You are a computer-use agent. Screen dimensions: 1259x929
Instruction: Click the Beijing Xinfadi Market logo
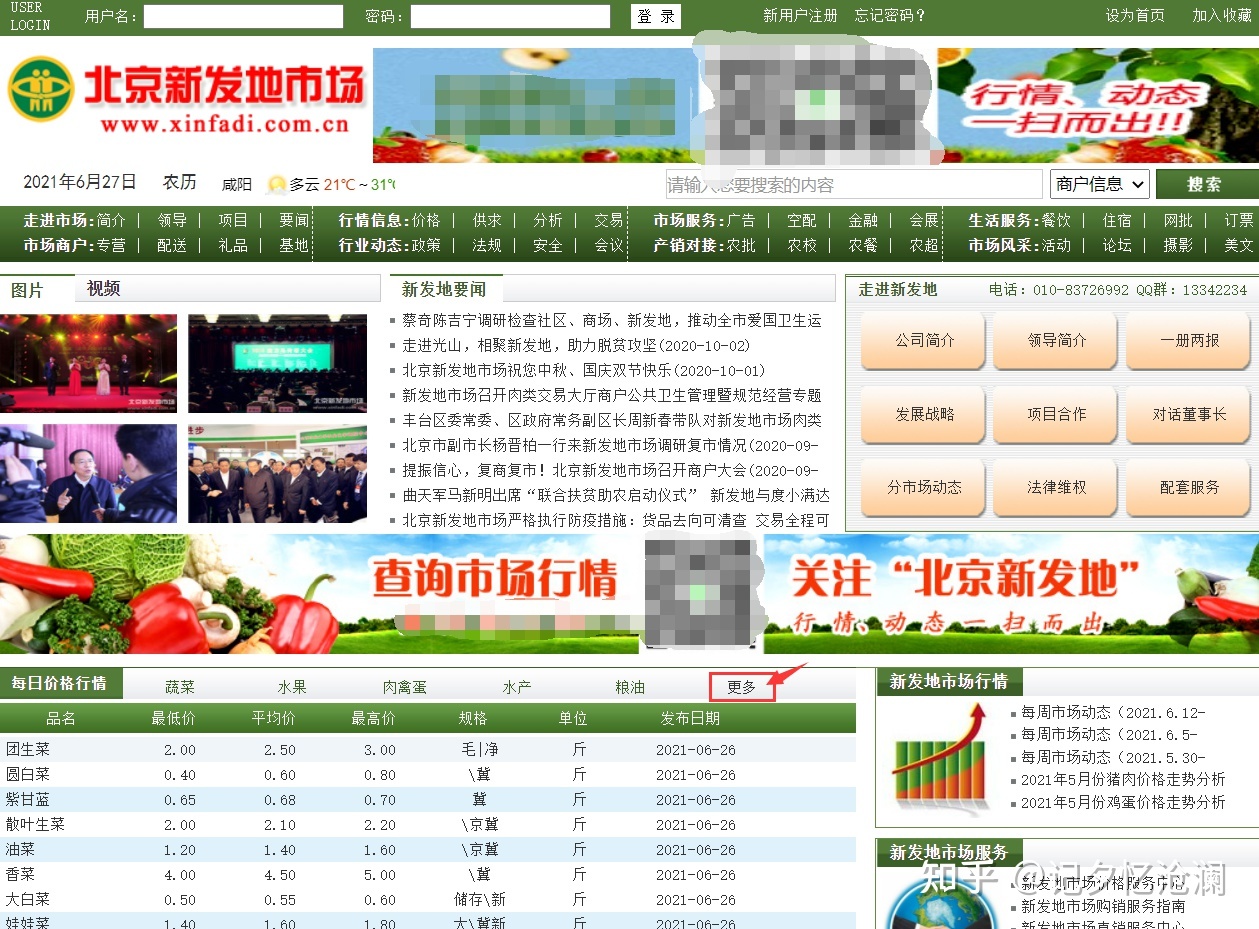[187, 97]
